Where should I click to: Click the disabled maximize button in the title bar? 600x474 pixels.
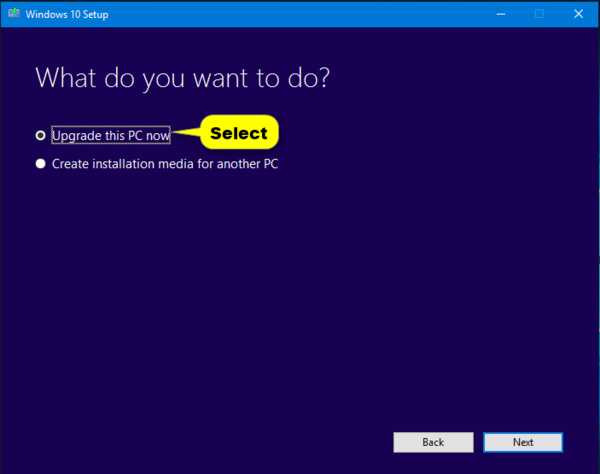(x=538, y=14)
